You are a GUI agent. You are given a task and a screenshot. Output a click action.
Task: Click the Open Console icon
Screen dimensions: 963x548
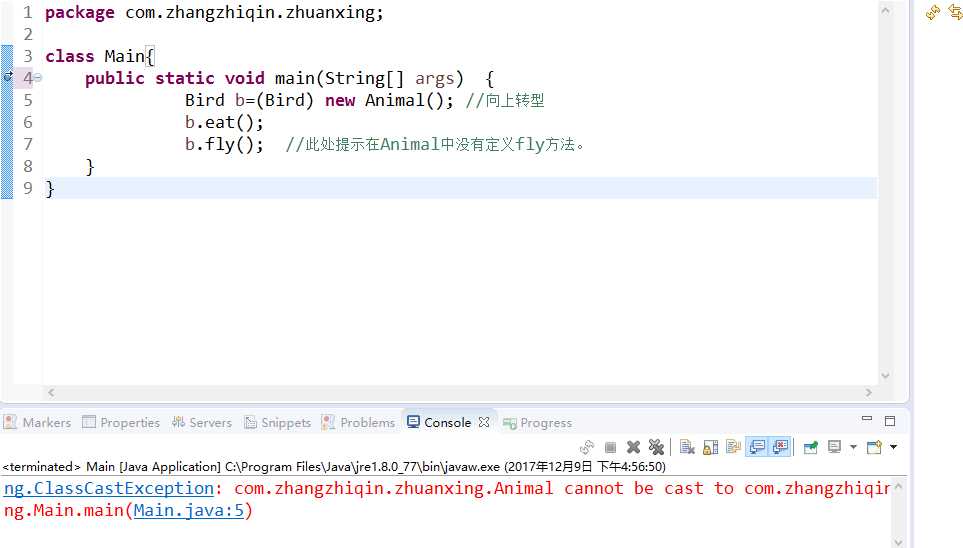pyautogui.click(x=874, y=447)
